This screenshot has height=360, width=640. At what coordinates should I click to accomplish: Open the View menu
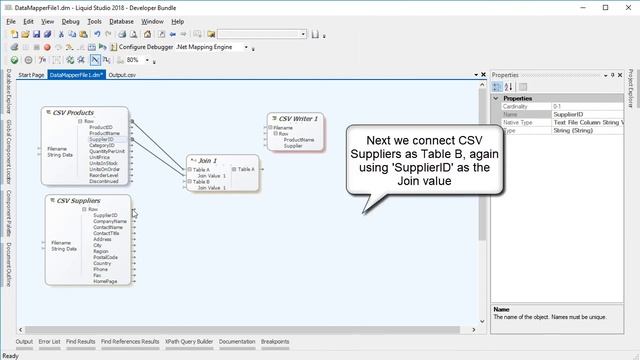tap(47, 22)
